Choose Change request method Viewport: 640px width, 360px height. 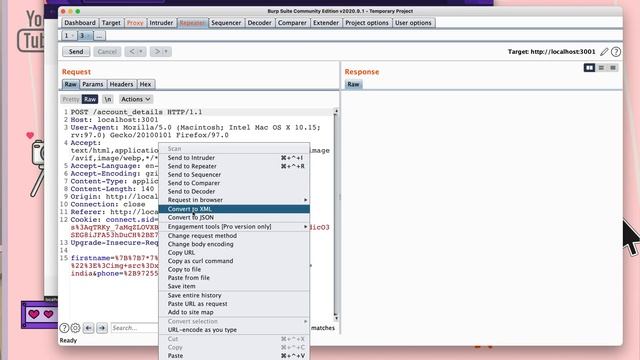click(x=234, y=236)
